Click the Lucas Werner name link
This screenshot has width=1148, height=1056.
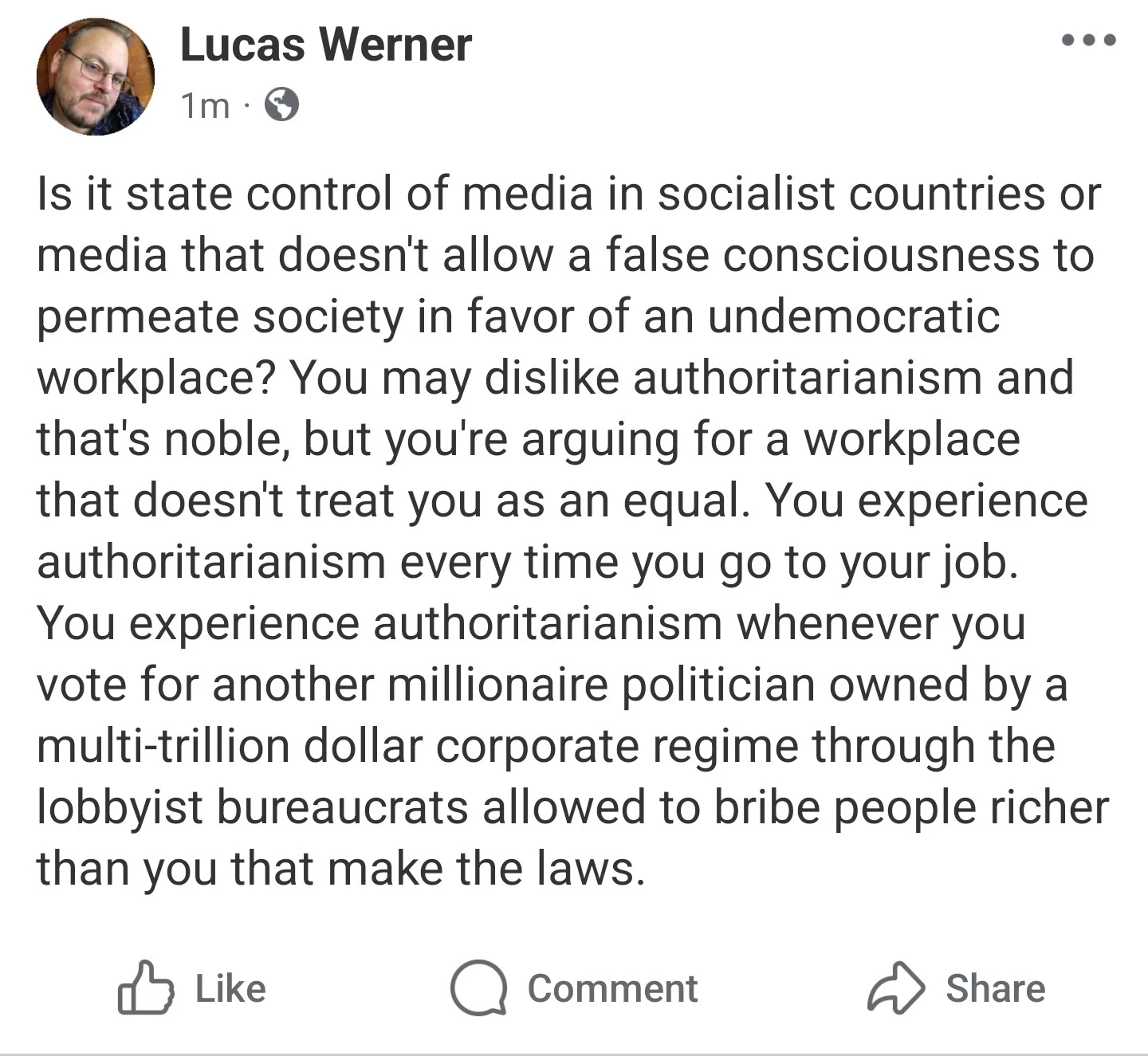325,44
